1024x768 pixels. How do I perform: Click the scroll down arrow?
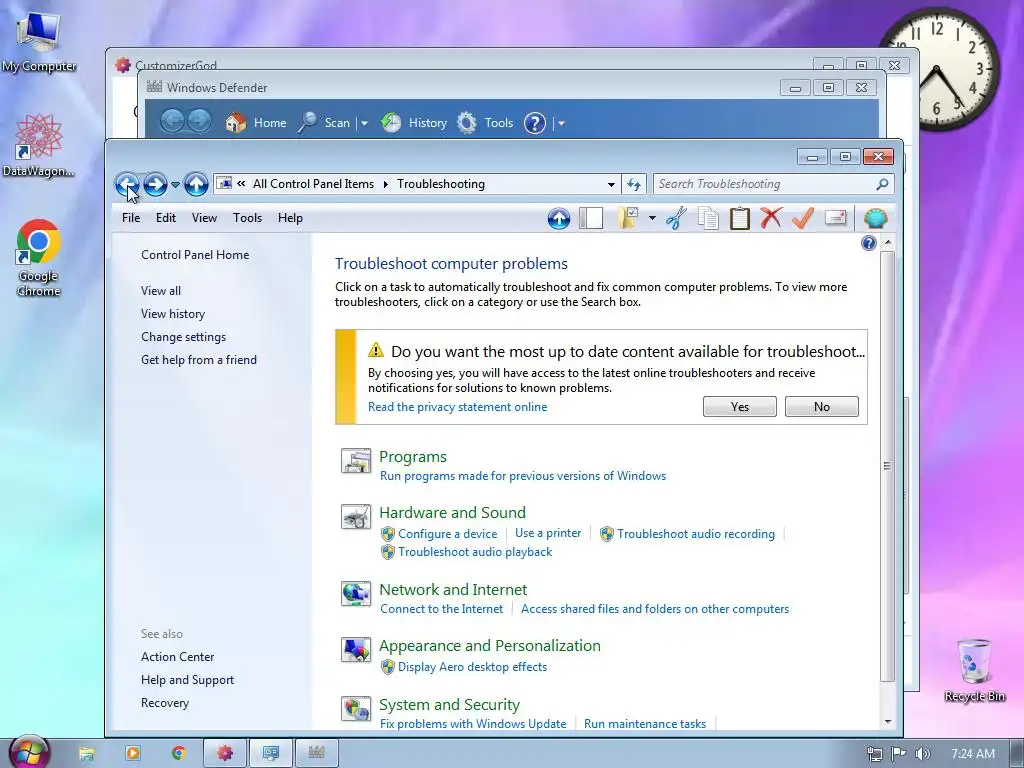(x=888, y=721)
